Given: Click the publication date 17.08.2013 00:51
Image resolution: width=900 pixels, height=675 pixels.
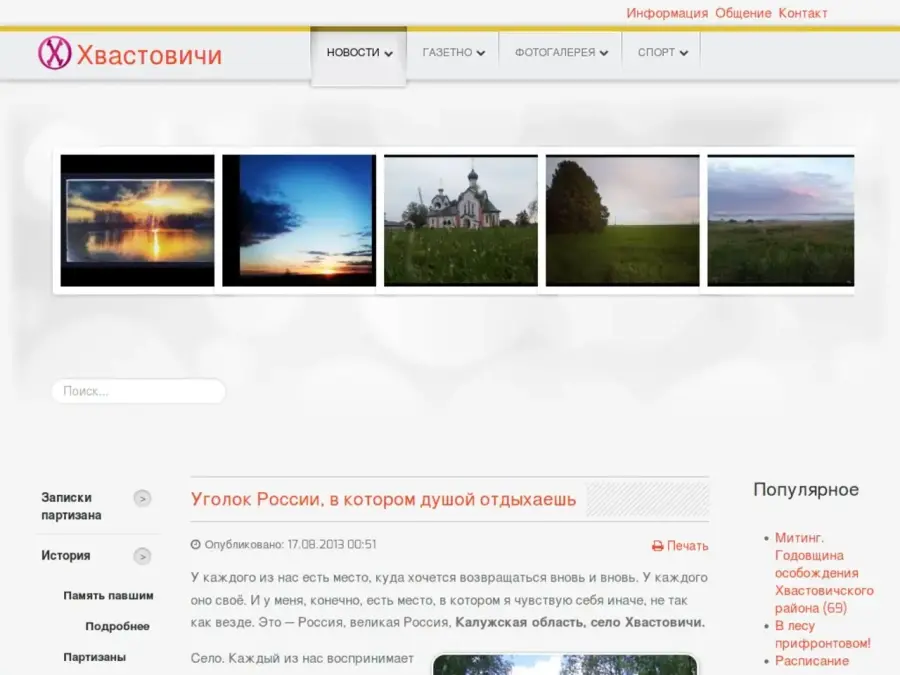Looking at the screenshot, I should pos(332,544).
